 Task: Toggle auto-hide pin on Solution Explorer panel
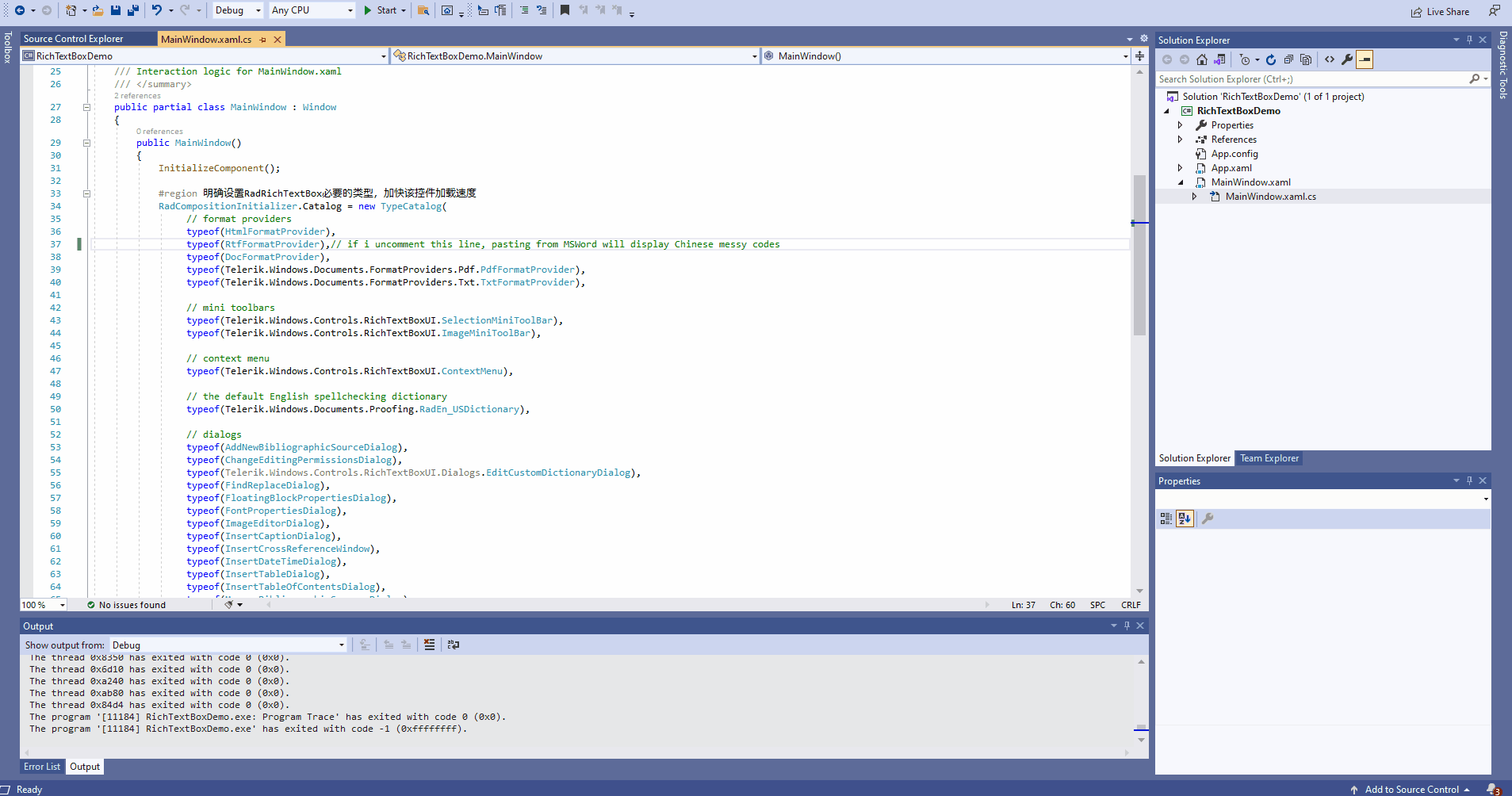[x=1469, y=40]
